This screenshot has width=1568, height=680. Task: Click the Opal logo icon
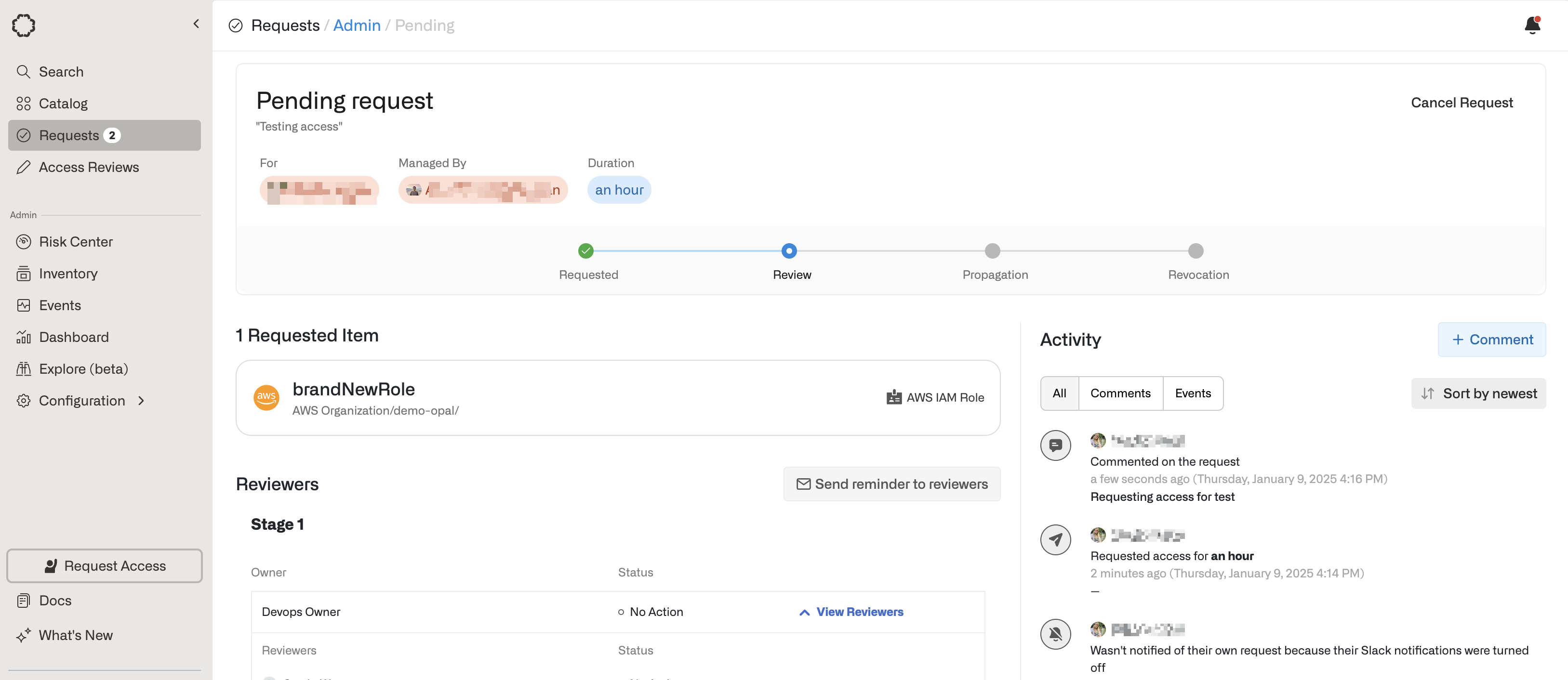(24, 26)
